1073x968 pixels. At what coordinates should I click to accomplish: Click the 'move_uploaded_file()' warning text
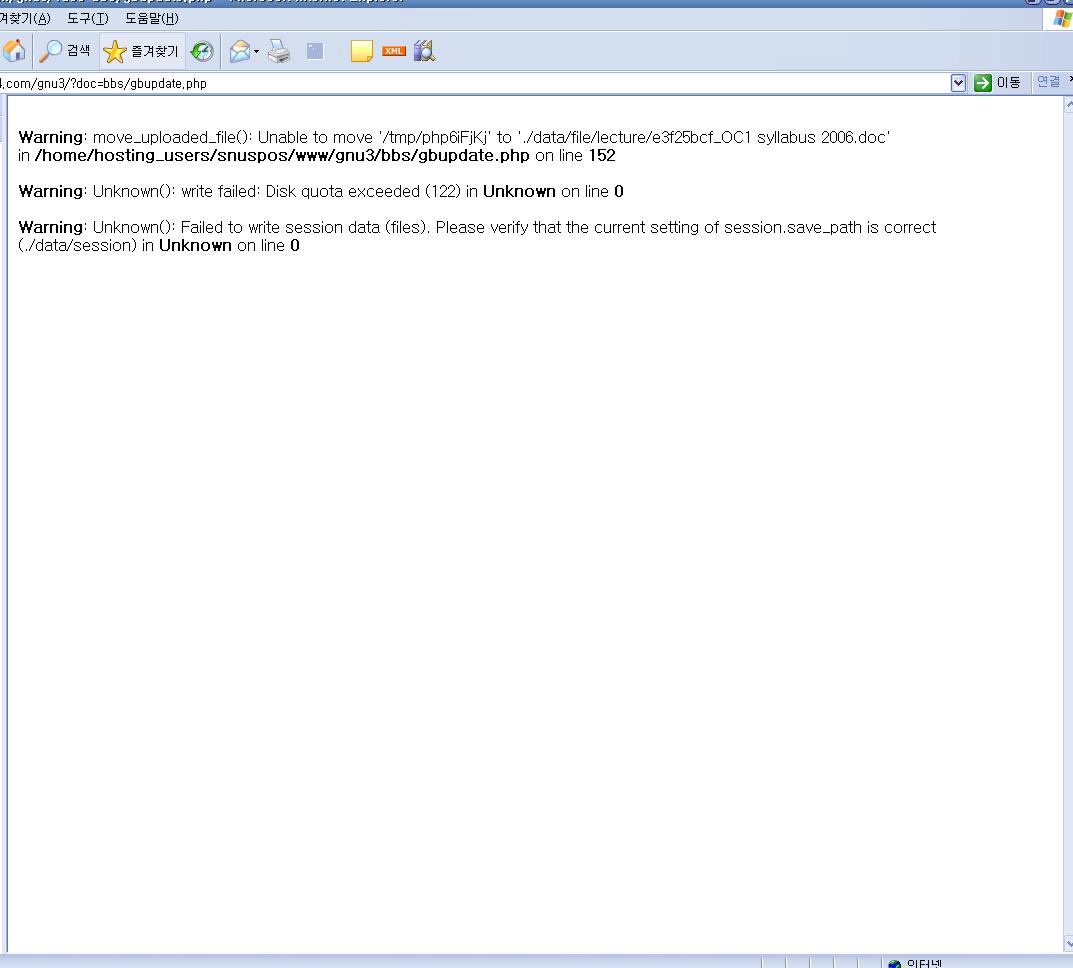click(x=172, y=138)
